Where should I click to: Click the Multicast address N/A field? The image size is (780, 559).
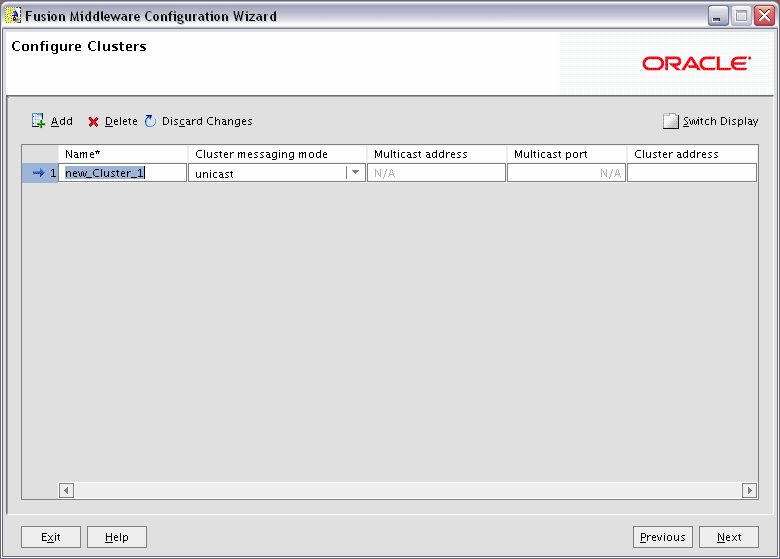click(x=436, y=173)
